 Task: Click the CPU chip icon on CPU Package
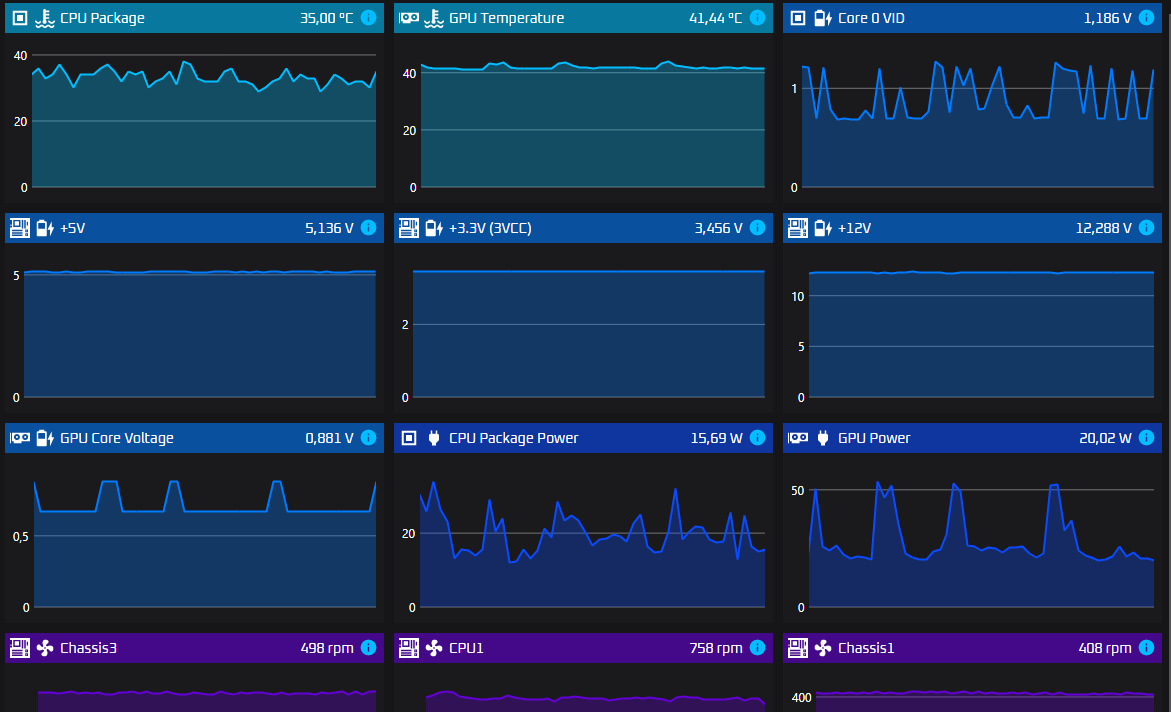point(20,18)
